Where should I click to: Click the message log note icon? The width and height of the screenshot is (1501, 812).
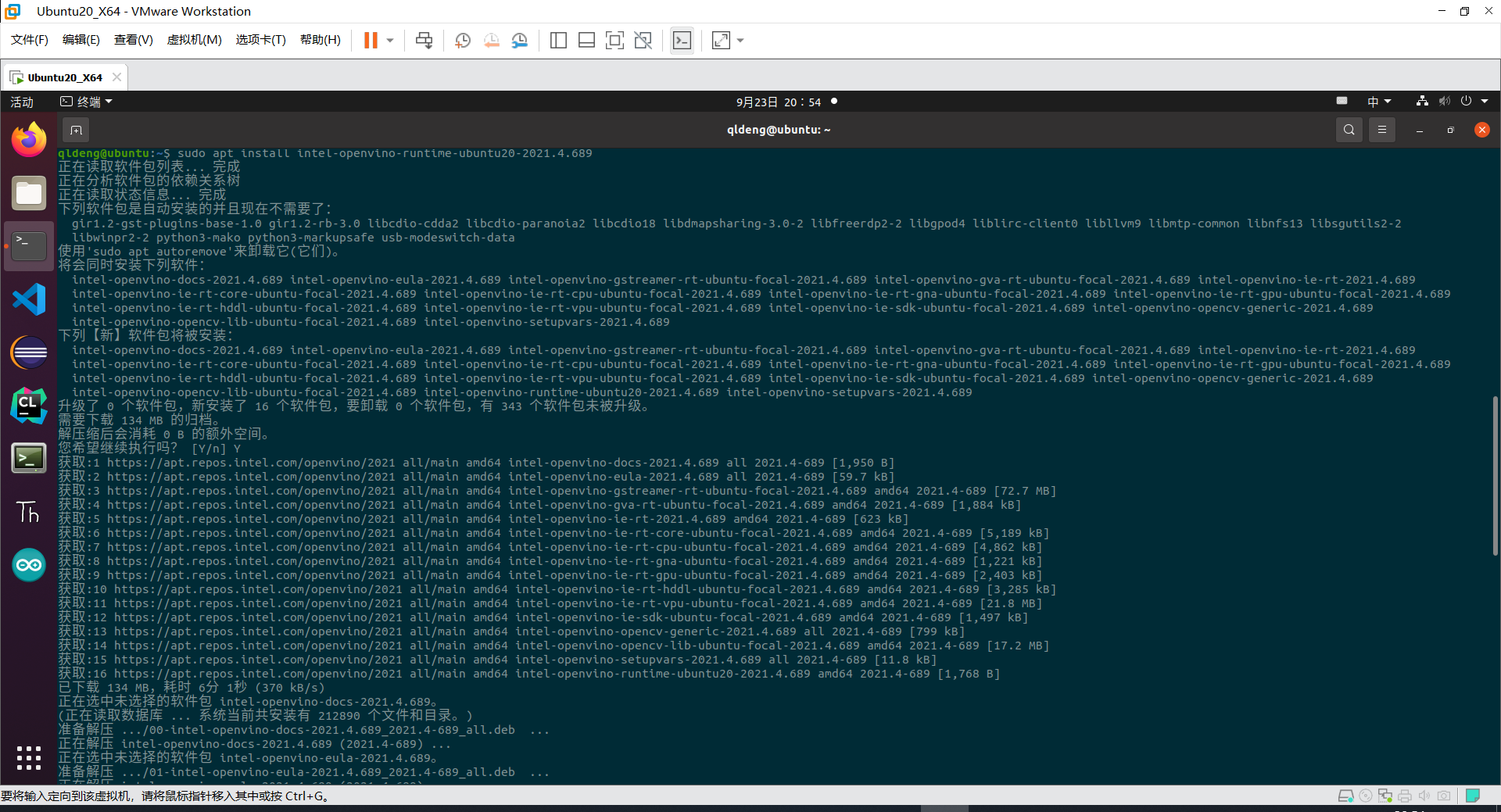pyautogui.click(x=1473, y=796)
